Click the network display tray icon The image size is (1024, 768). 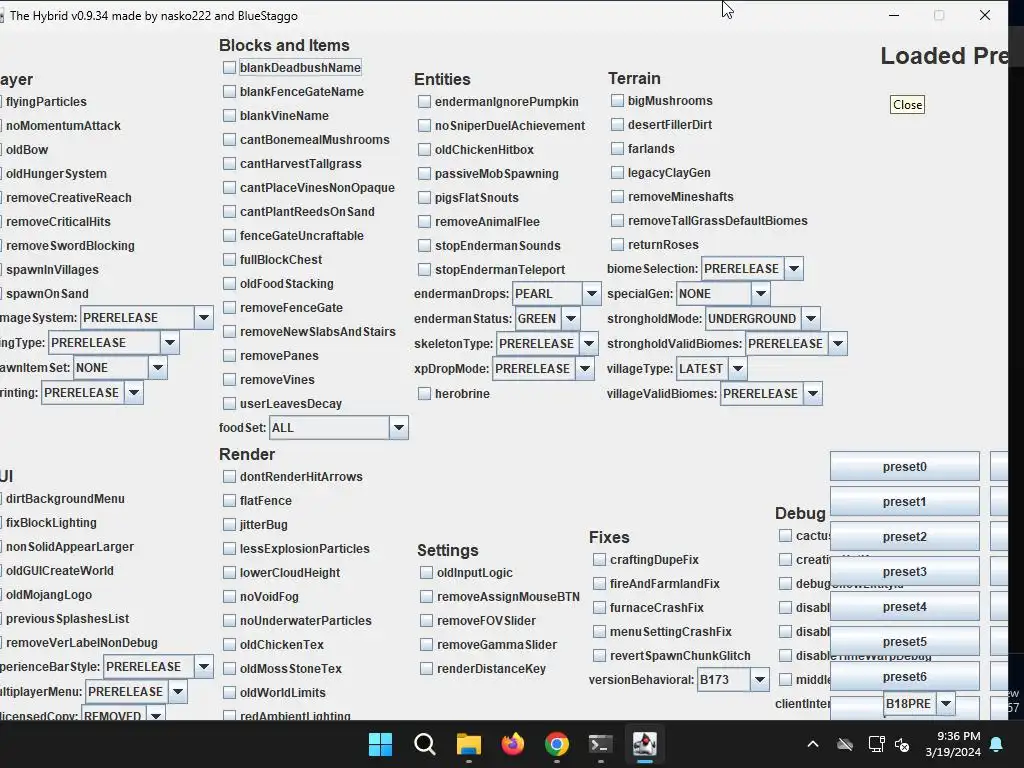pos(876,744)
